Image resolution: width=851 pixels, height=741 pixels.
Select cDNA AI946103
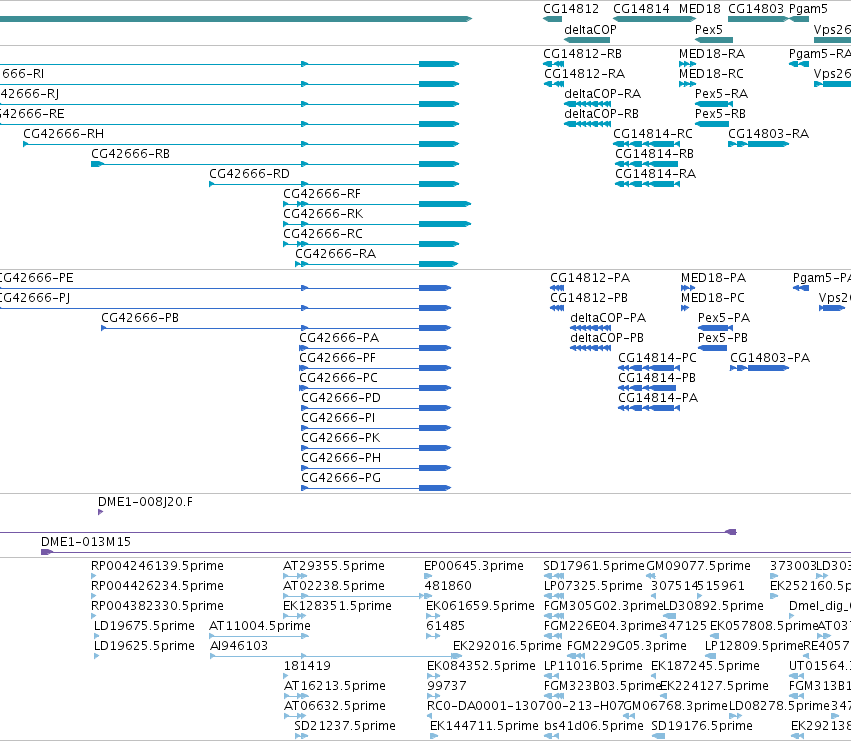point(239,646)
